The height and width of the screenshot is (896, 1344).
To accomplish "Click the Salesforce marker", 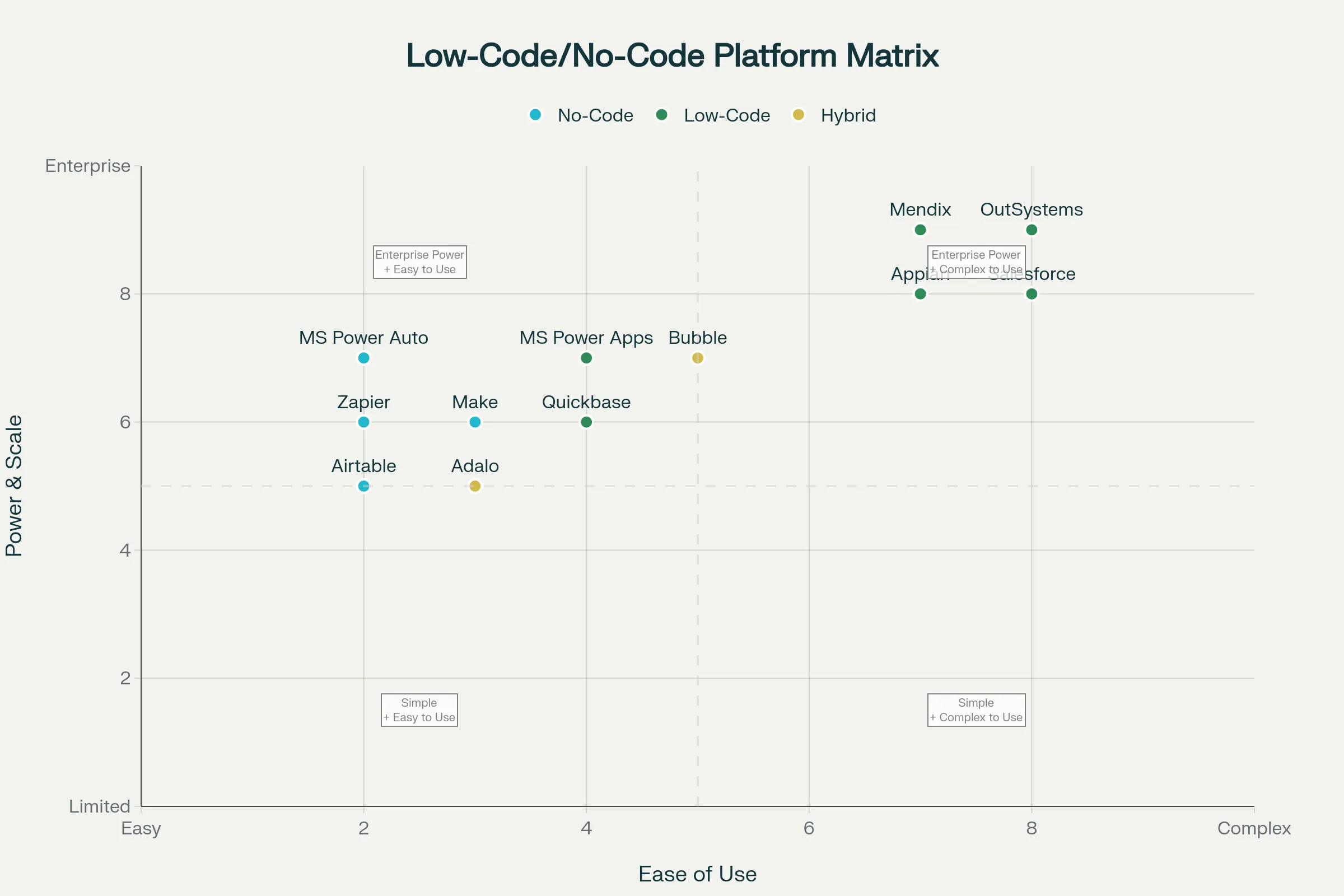I will (x=1031, y=293).
